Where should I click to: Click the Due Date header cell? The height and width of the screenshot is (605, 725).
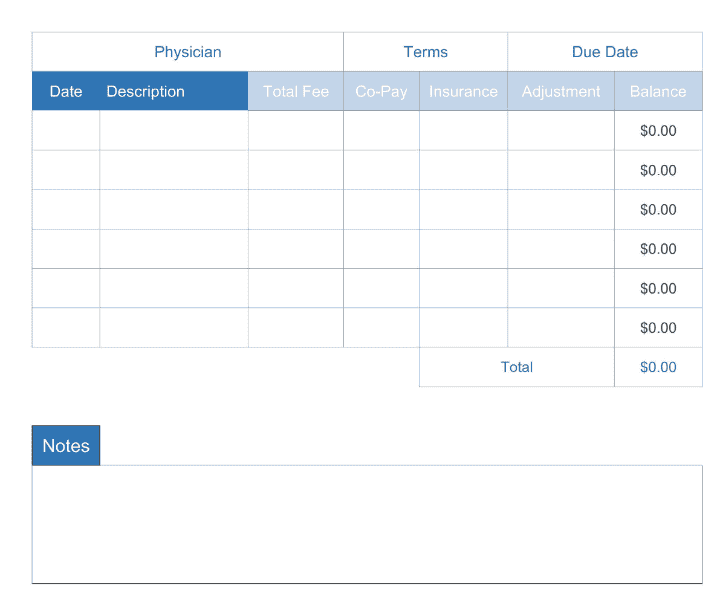(605, 52)
